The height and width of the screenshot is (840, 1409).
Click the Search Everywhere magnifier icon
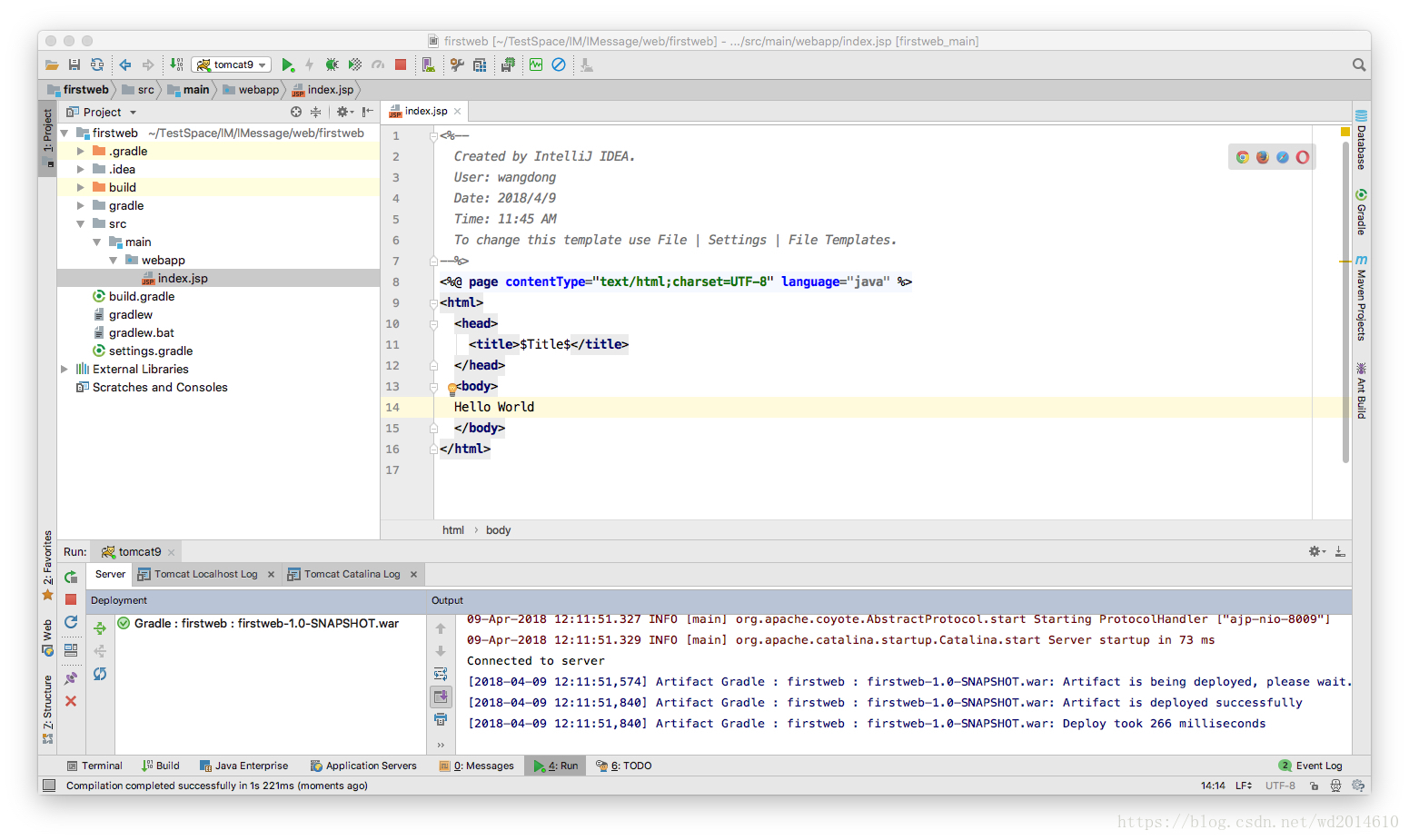[x=1359, y=64]
